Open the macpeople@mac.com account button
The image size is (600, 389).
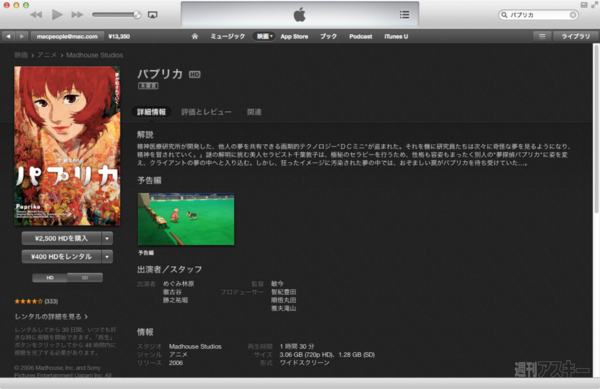(x=67, y=36)
